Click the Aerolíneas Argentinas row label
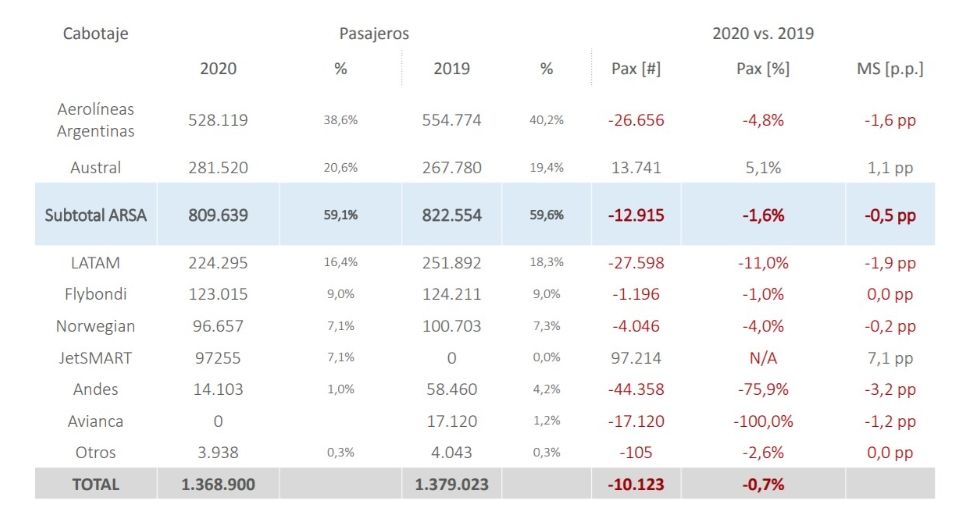The height and width of the screenshot is (518, 962). click(x=95, y=120)
